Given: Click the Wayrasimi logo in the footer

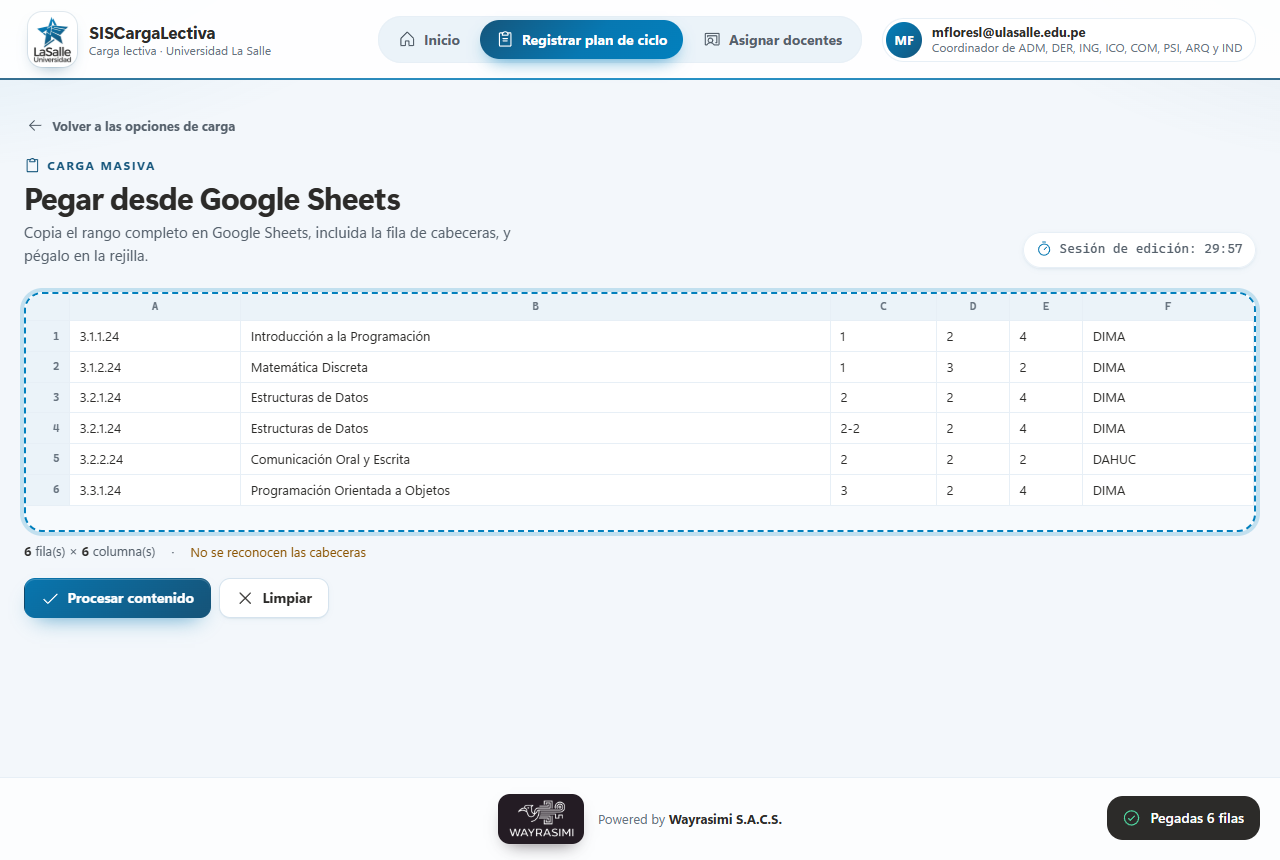Looking at the screenshot, I should click(x=541, y=819).
